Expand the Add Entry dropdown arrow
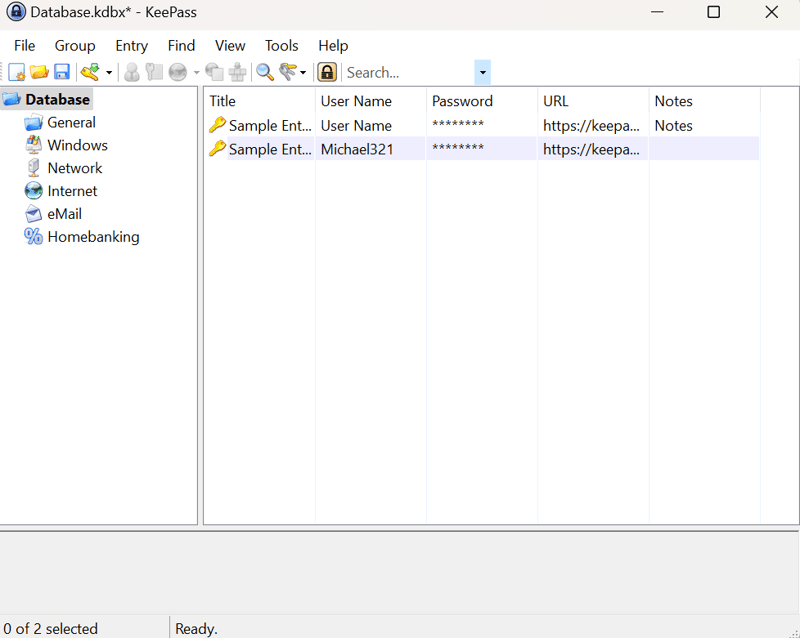The image size is (800, 638). [x=109, y=73]
